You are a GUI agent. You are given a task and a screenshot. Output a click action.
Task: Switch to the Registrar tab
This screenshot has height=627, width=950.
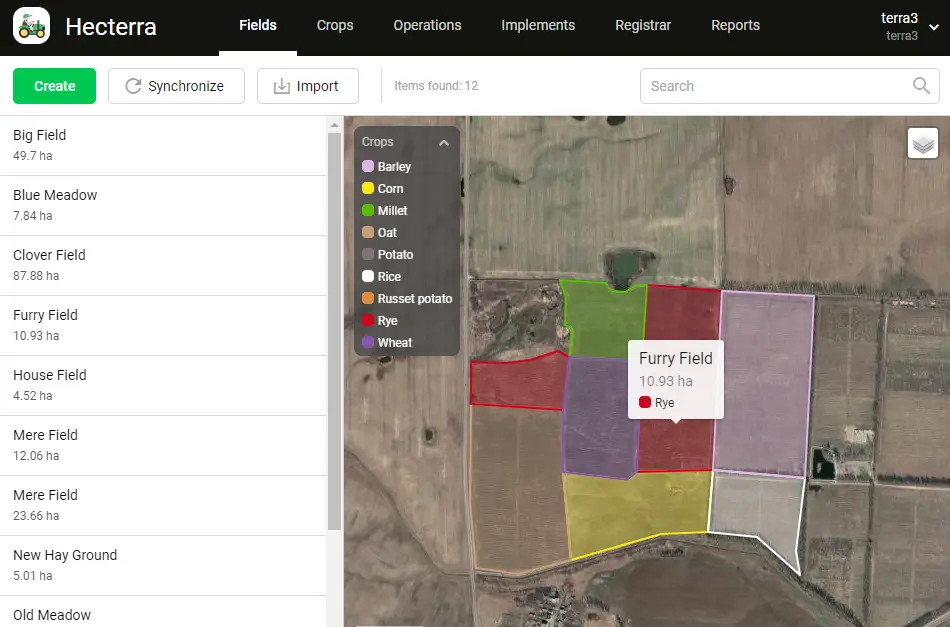pos(643,25)
